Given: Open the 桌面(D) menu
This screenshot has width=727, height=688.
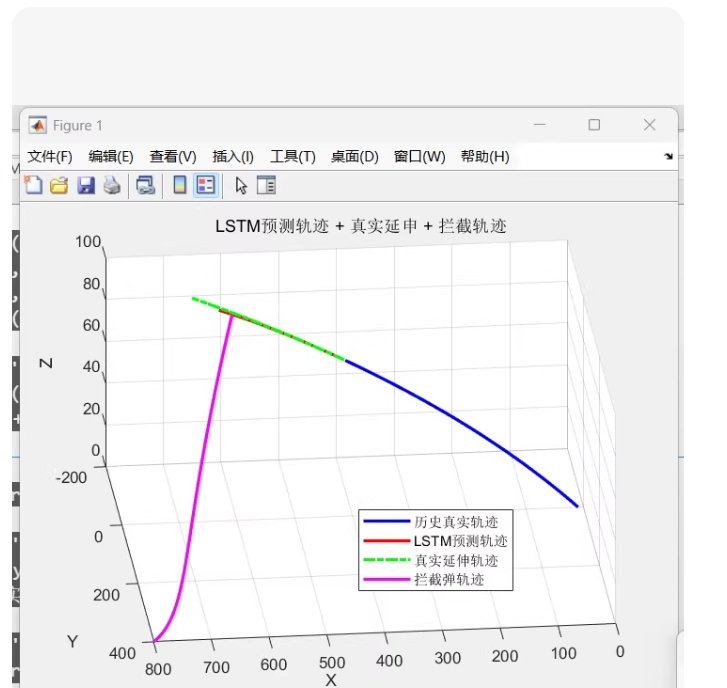Looking at the screenshot, I should (x=355, y=157).
